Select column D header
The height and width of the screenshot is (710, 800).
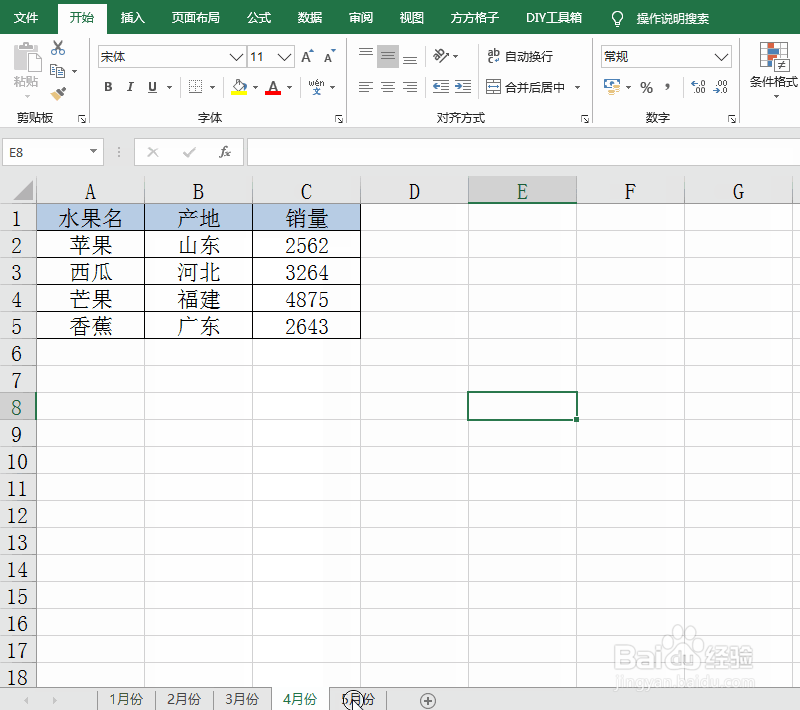414,191
